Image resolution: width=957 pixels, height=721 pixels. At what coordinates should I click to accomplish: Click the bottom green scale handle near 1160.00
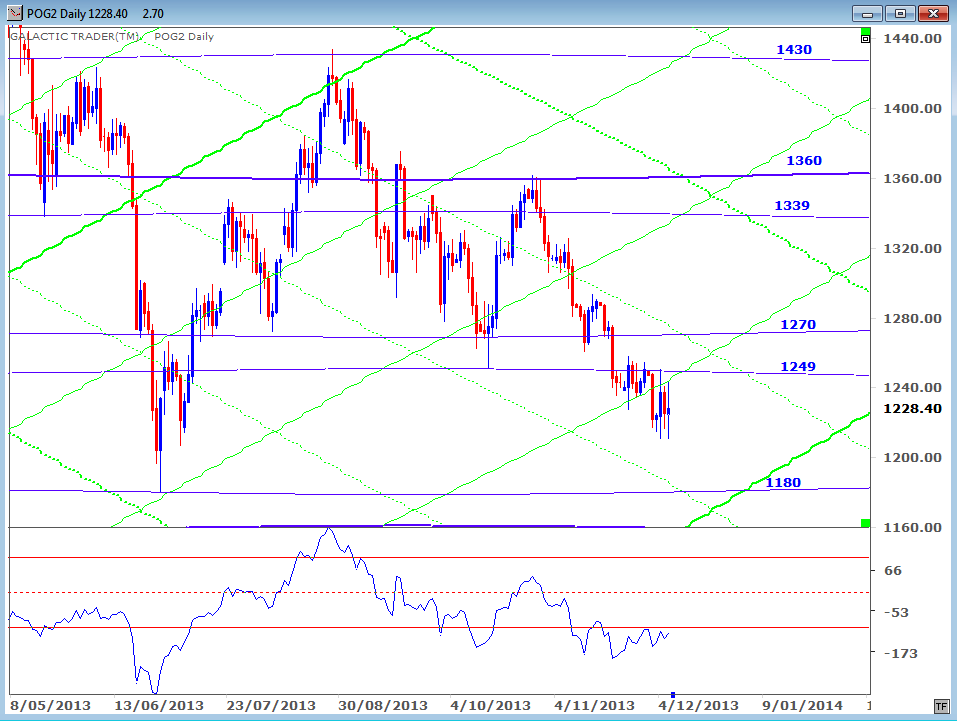(x=865, y=523)
